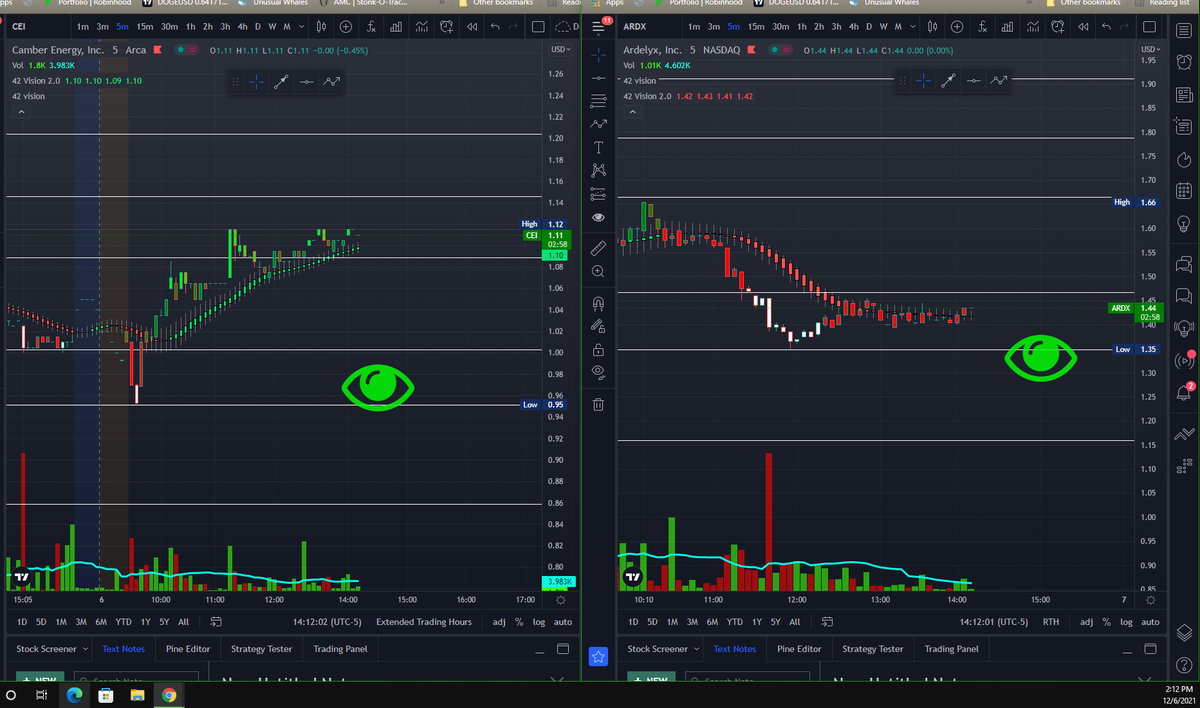Open the calendar icon in right sidebar

click(1183, 191)
